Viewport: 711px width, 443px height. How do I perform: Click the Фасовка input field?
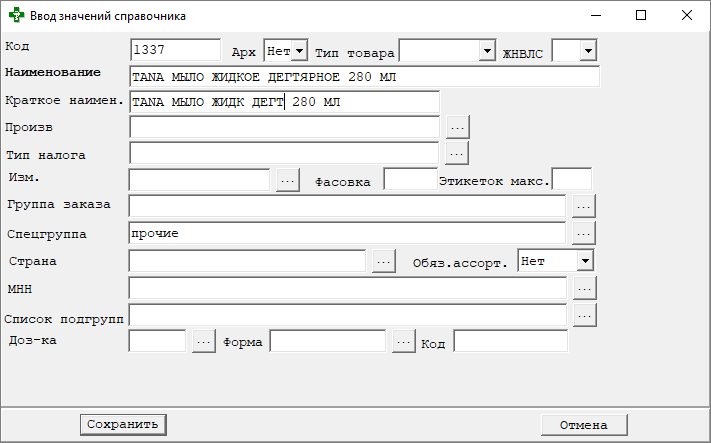tap(410, 180)
